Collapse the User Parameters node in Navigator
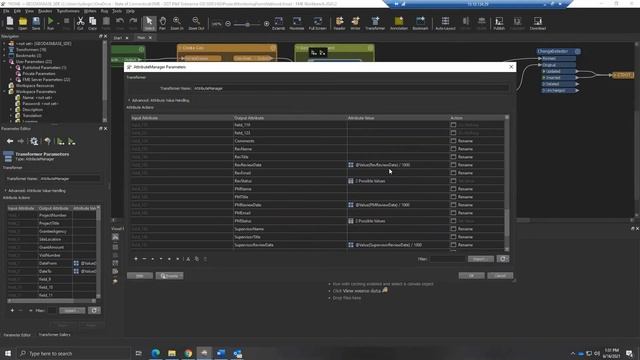 pyautogui.click(x=4, y=62)
